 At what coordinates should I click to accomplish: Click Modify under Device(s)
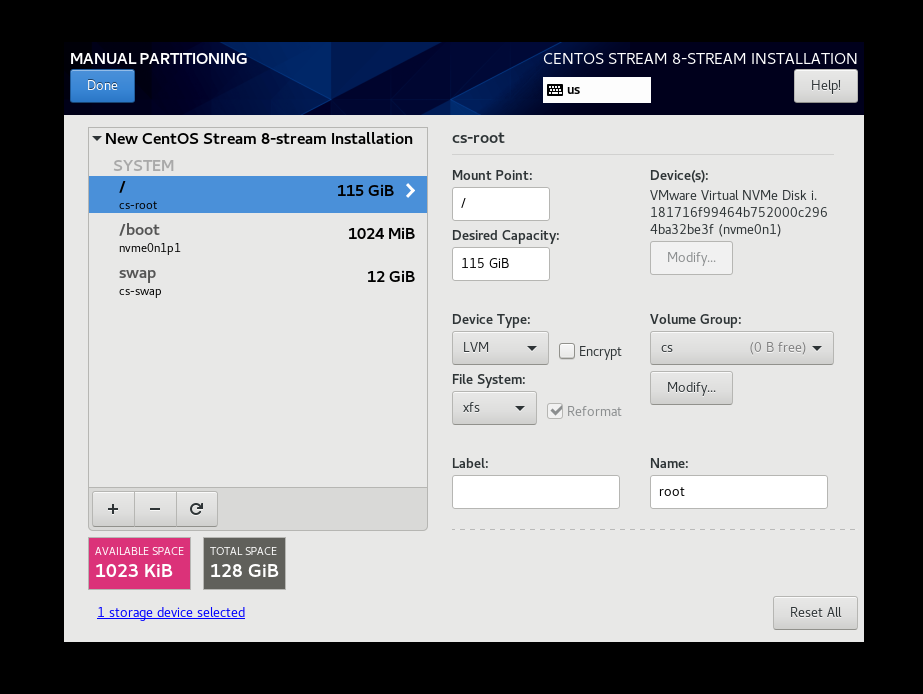coord(691,258)
